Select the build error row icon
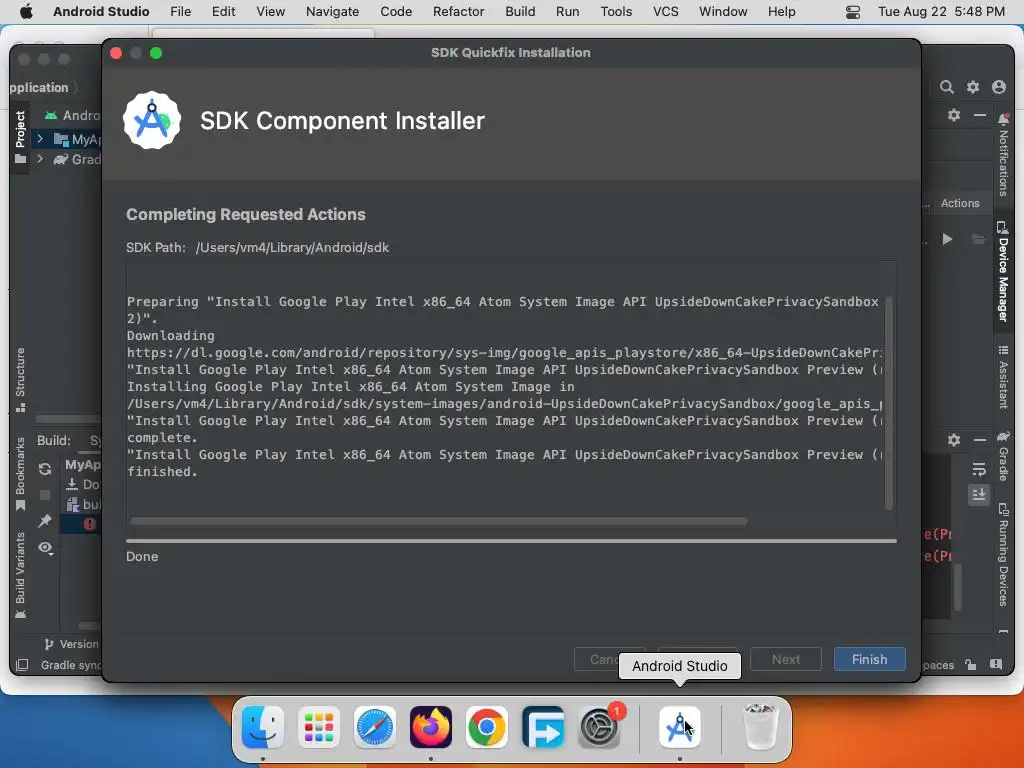The width and height of the screenshot is (1024, 768). pos(89,524)
